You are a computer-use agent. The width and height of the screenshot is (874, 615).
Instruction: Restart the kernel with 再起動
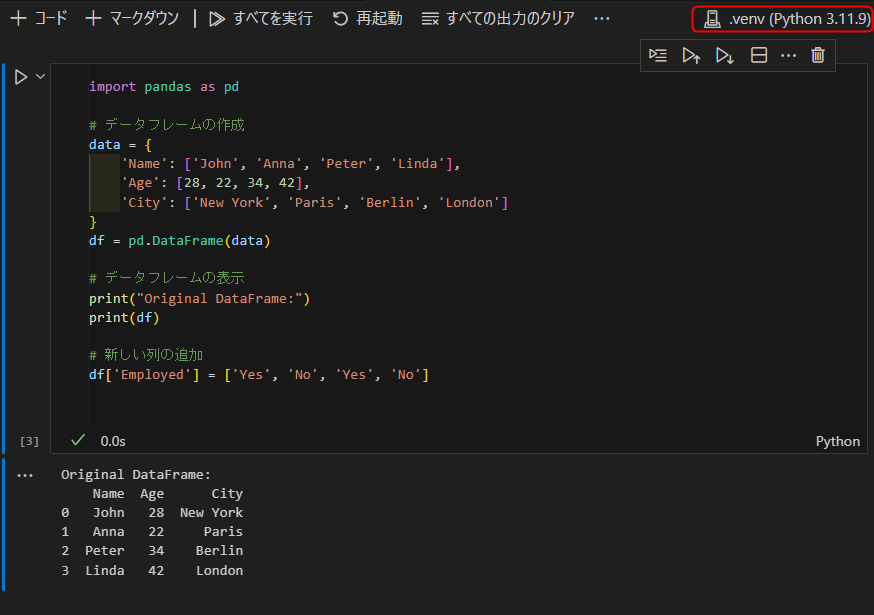tap(367, 18)
